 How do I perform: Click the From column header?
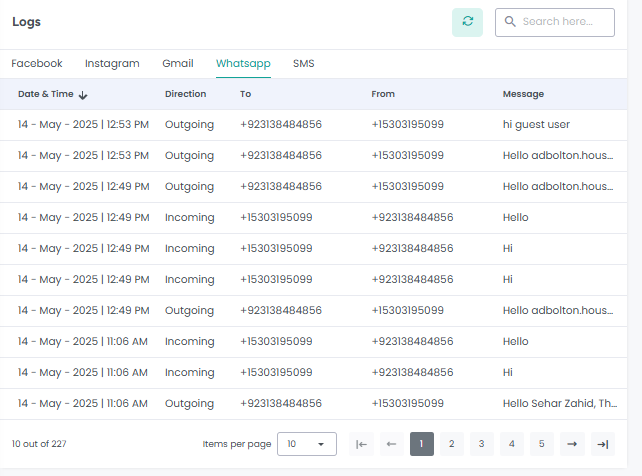[383, 94]
